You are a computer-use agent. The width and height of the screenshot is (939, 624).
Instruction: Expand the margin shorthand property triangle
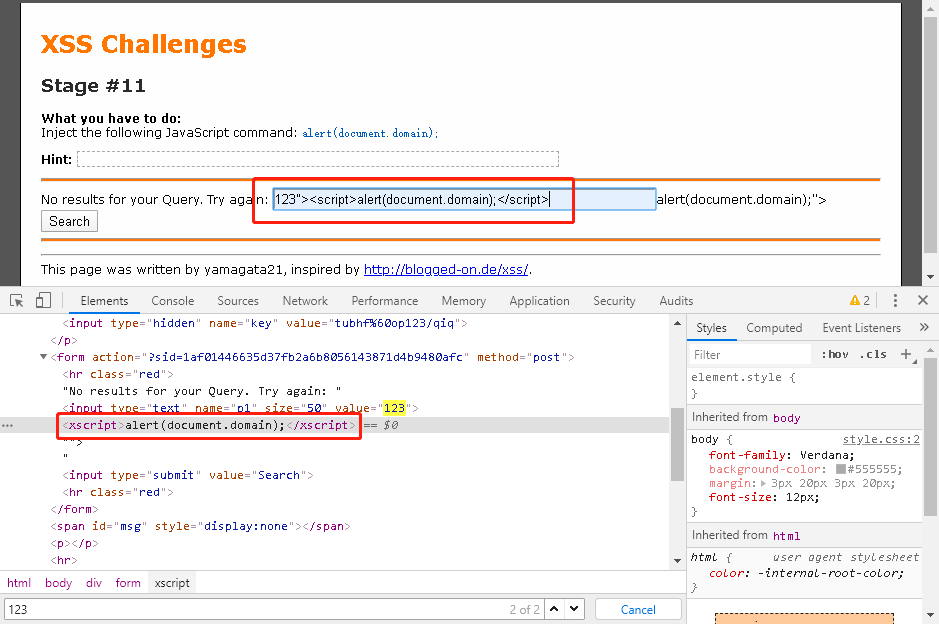[x=764, y=483]
